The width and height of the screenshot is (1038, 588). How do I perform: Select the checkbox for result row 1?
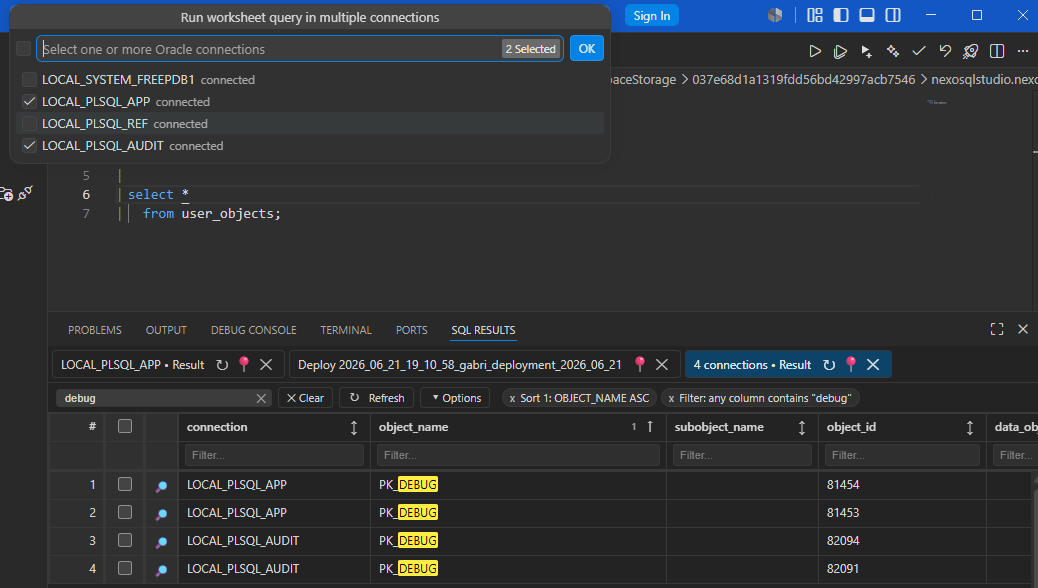124,484
